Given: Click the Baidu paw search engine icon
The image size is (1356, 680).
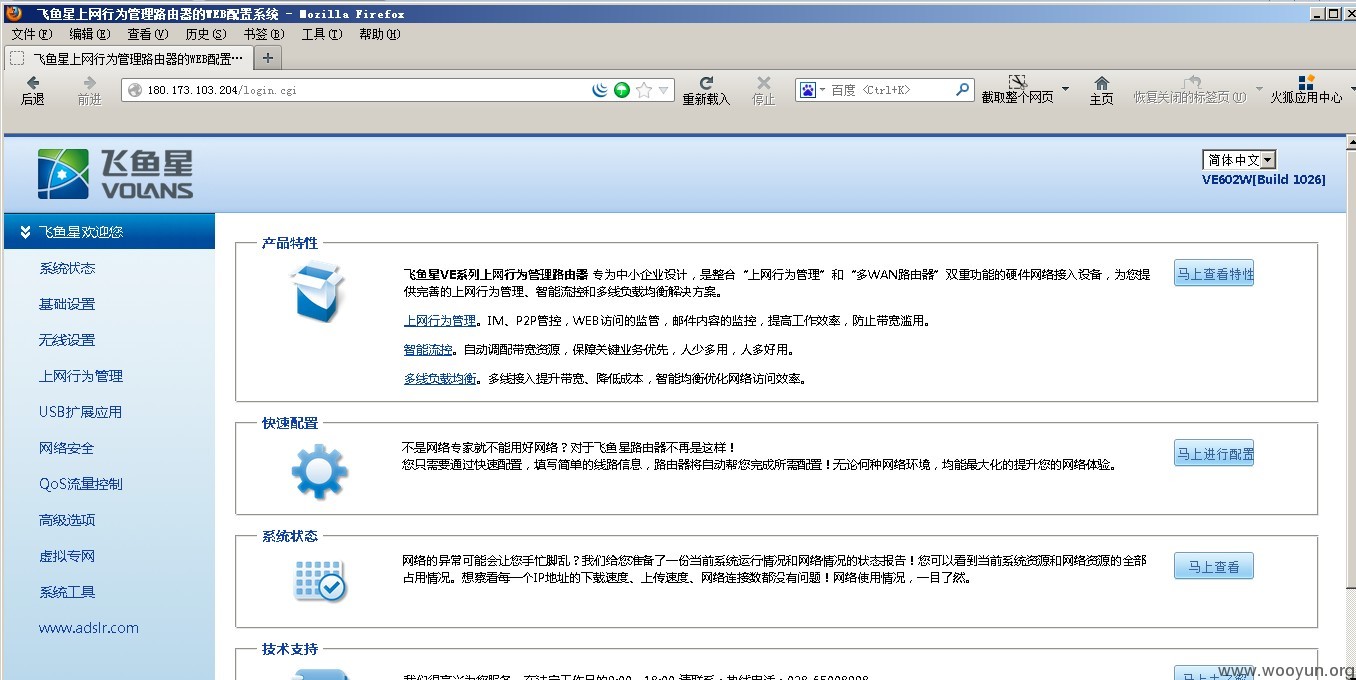Looking at the screenshot, I should [807, 90].
